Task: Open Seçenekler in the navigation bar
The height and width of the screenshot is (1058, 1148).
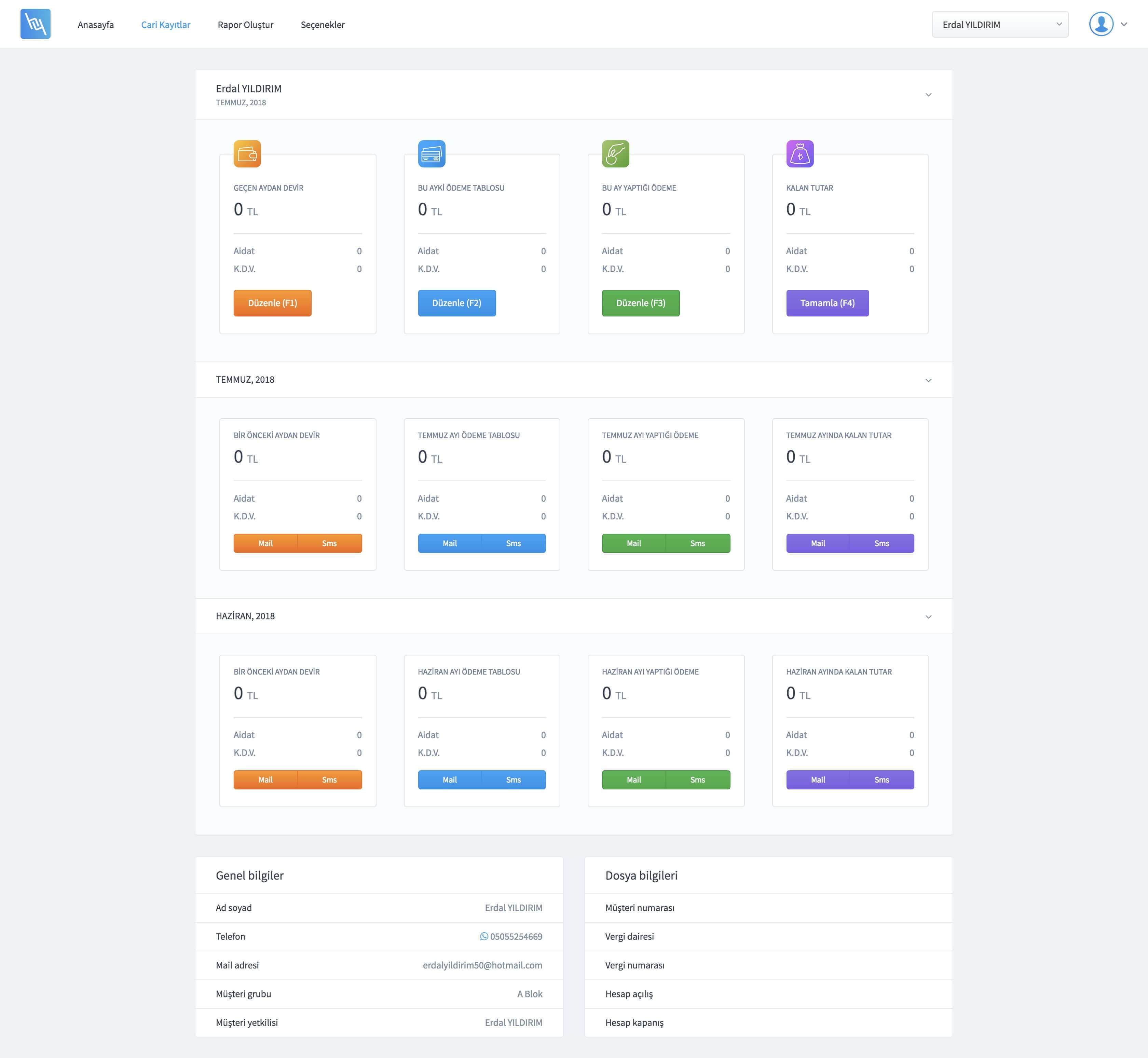Action: (322, 25)
